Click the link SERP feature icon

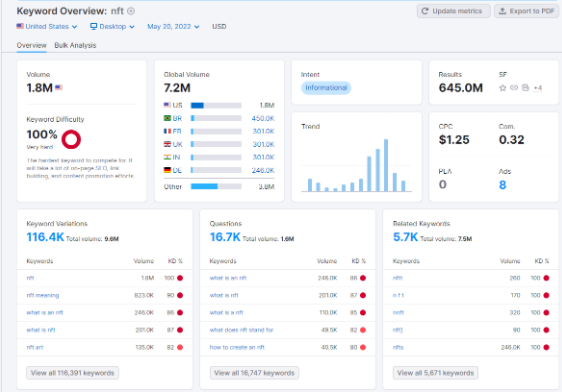[x=514, y=88]
